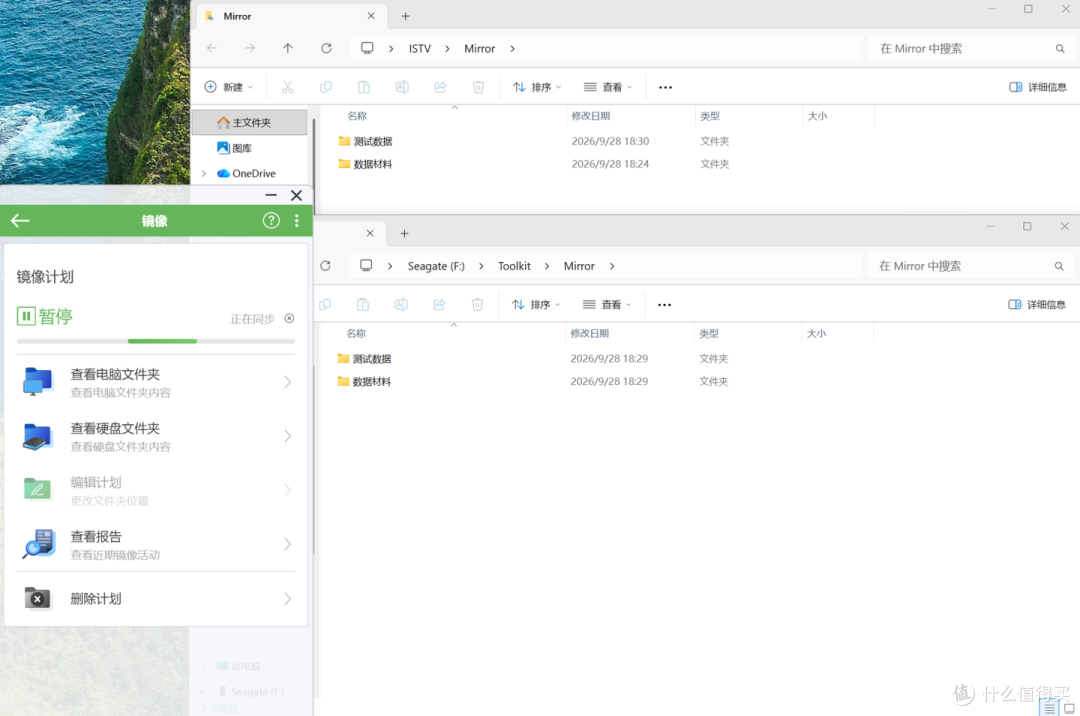Click the 在 Mirror 中搜索 box in top window
1080x716 pixels.
pyautogui.click(x=971, y=48)
